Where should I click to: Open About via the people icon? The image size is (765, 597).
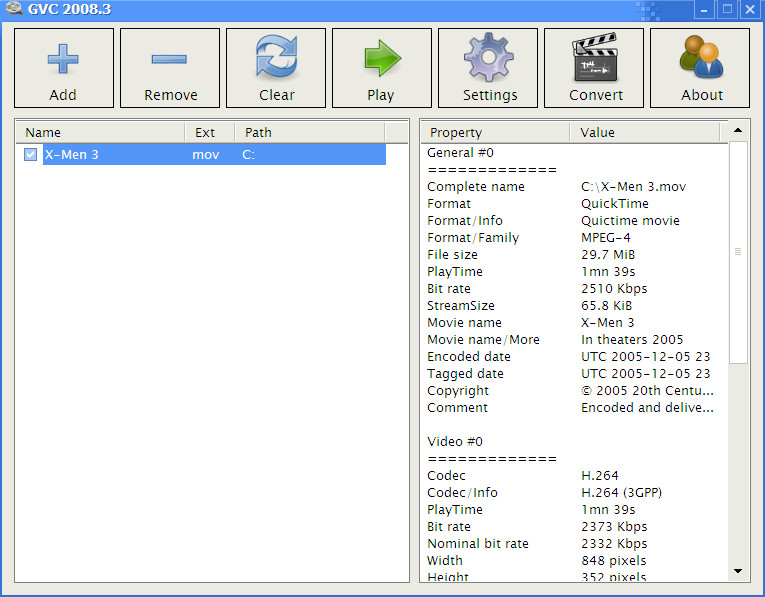point(701,57)
